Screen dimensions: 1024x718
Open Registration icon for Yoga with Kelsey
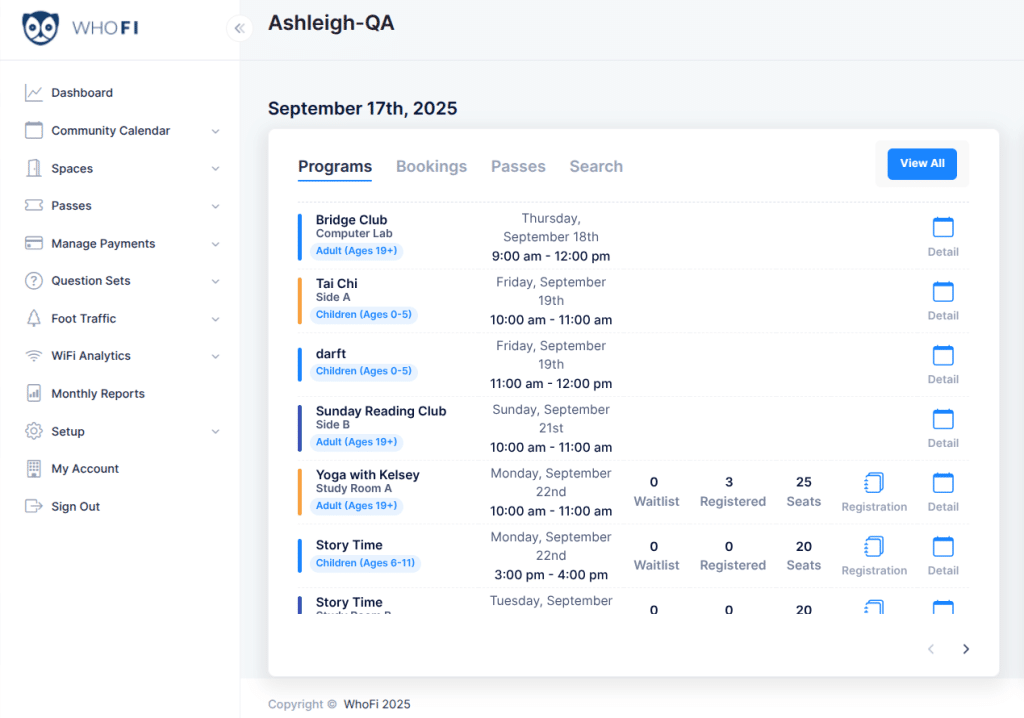[874, 484]
